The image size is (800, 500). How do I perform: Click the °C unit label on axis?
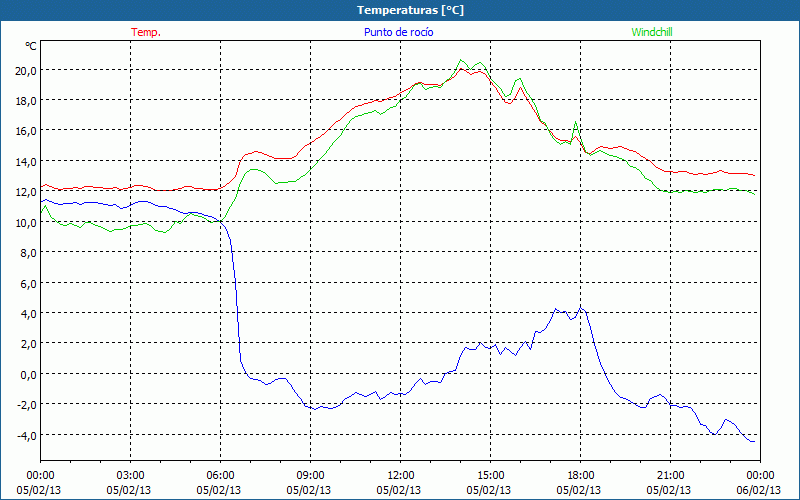(31, 46)
